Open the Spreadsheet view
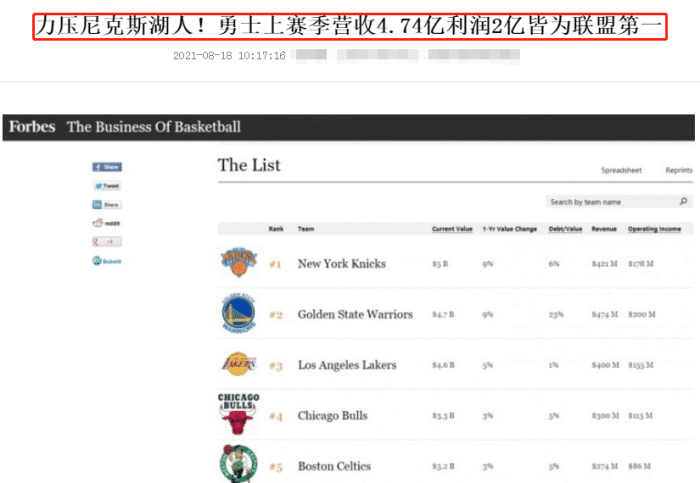700x483 pixels. pos(621,171)
